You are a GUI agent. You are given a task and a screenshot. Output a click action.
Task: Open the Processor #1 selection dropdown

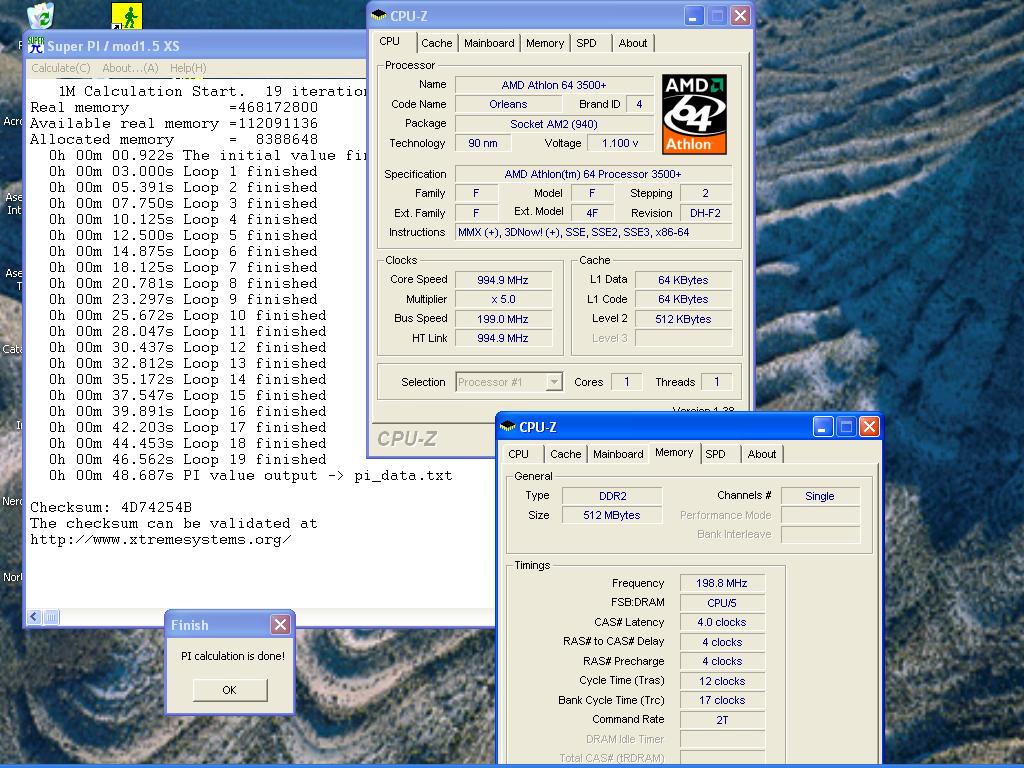point(554,382)
